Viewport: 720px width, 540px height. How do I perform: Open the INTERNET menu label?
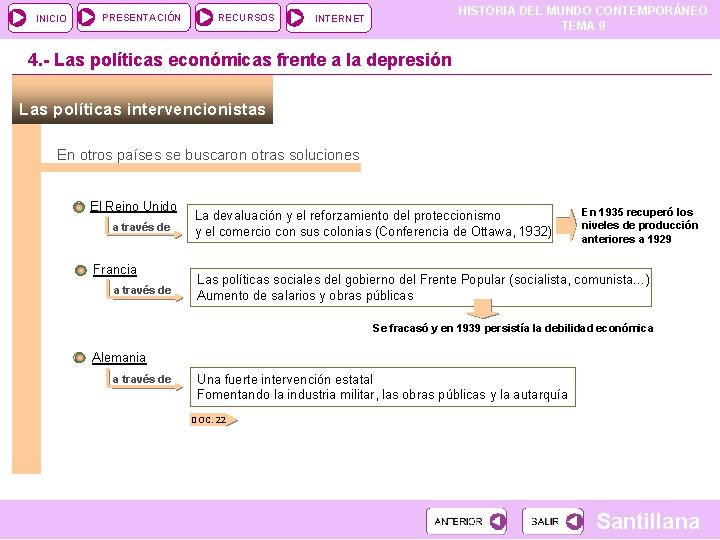339,18
